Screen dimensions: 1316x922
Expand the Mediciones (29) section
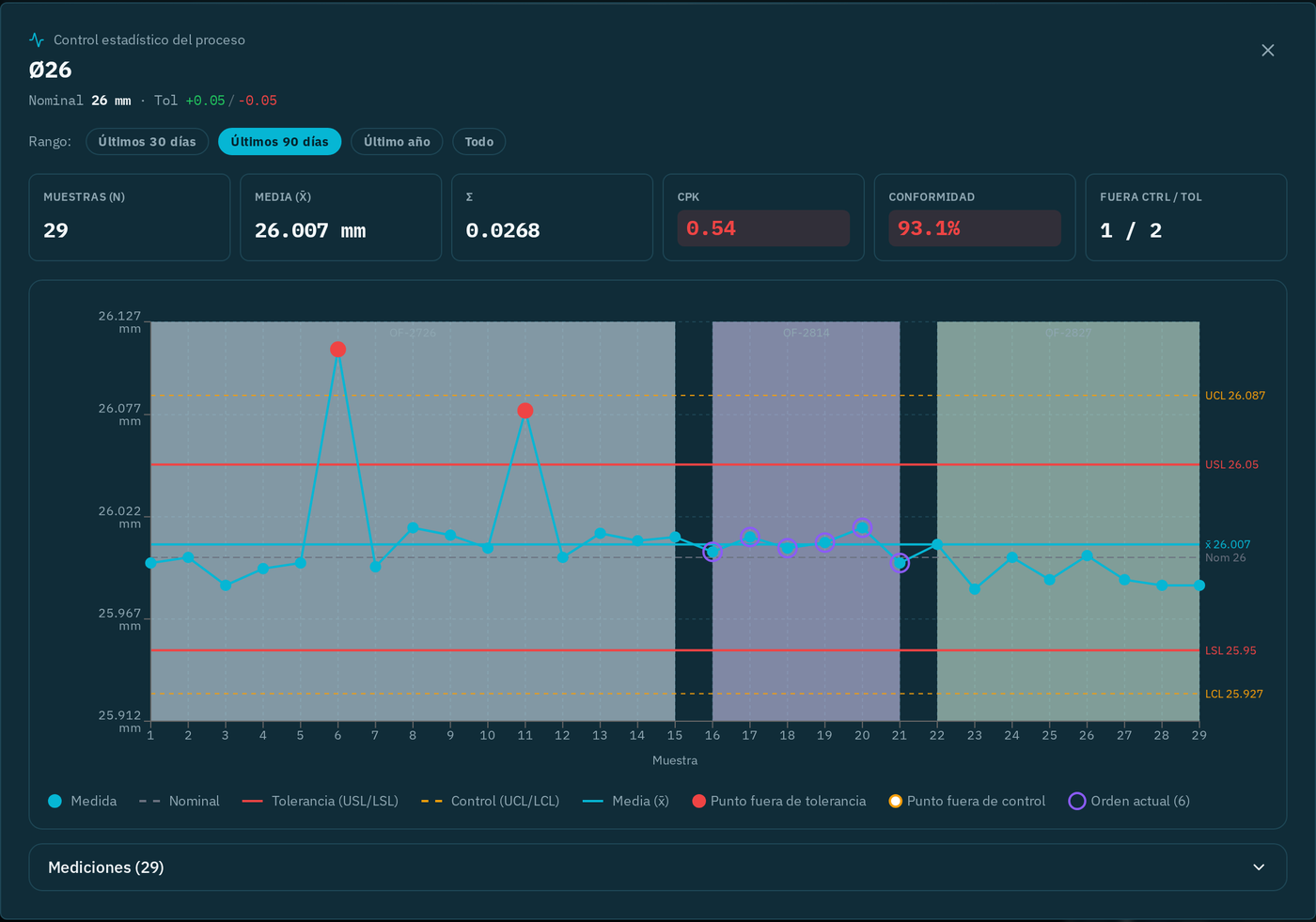pyautogui.click(x=657, y=867)
